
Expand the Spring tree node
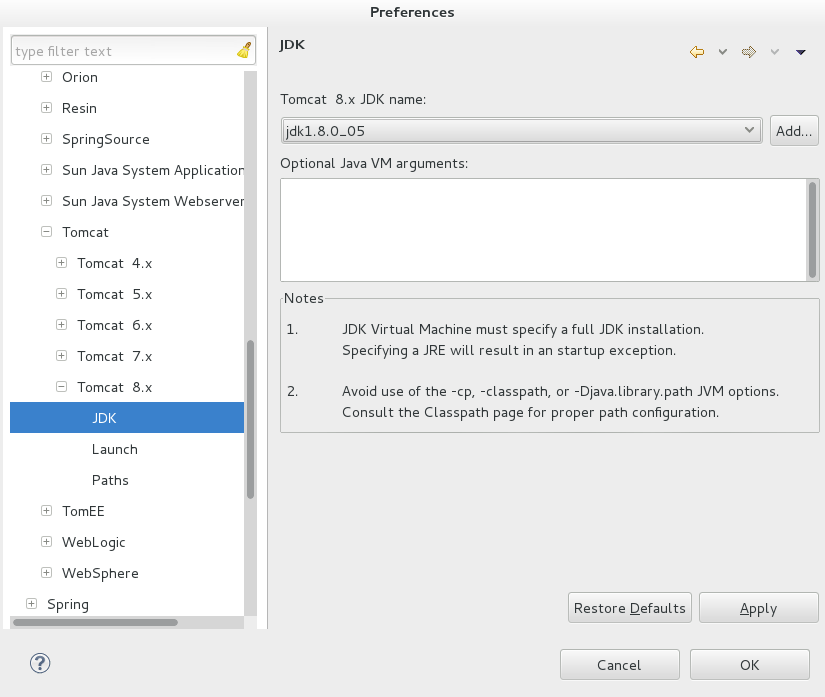click(x=32, y=604)
